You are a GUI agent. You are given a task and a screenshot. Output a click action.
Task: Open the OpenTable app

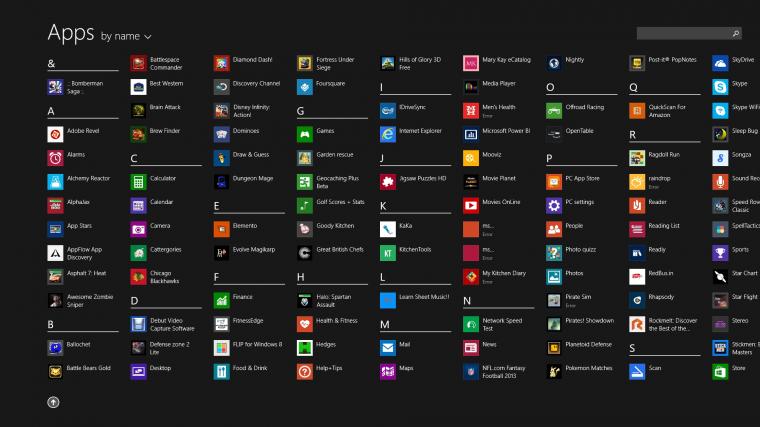click(x=554, y=134)
